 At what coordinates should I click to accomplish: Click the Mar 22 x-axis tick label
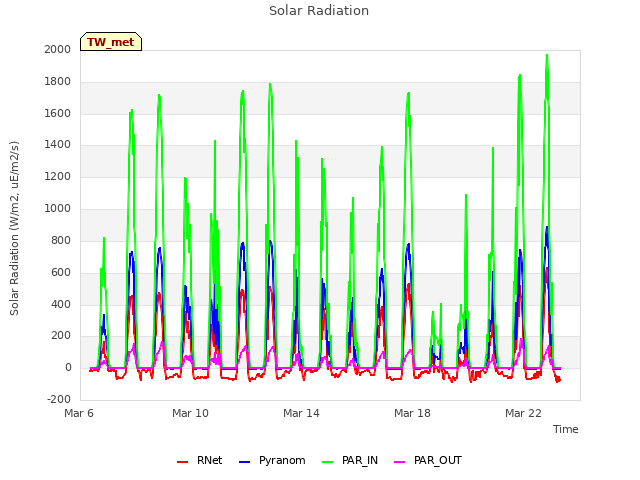pos(523,413)
